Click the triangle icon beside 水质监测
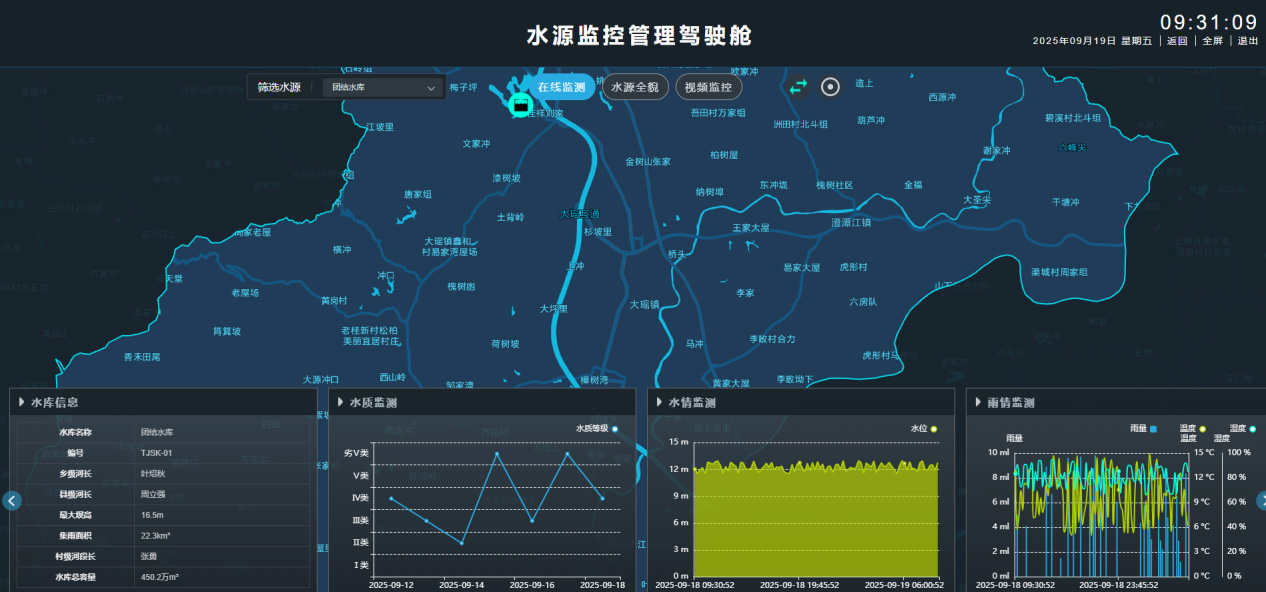1266x592 pixels. [x=340, y=402]
